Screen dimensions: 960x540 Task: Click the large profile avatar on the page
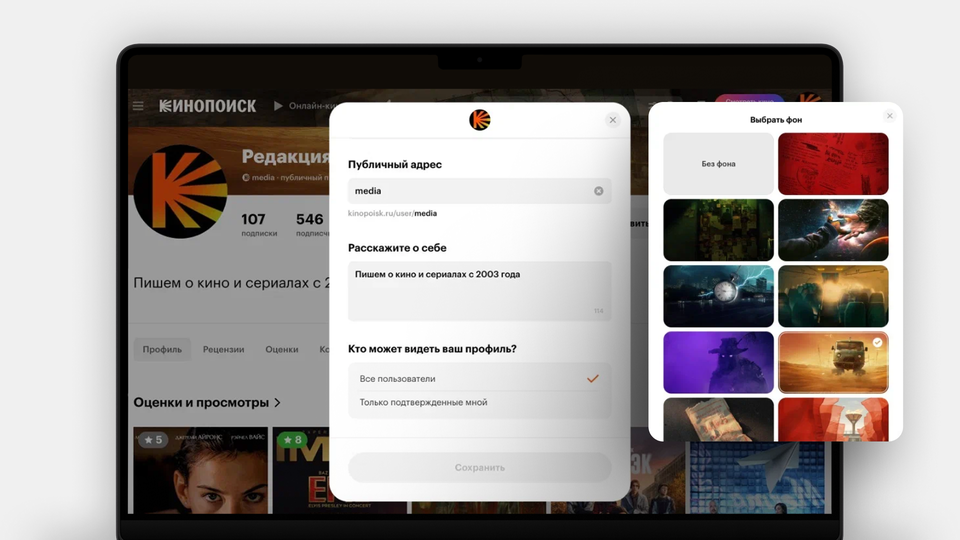coord(180,192)
